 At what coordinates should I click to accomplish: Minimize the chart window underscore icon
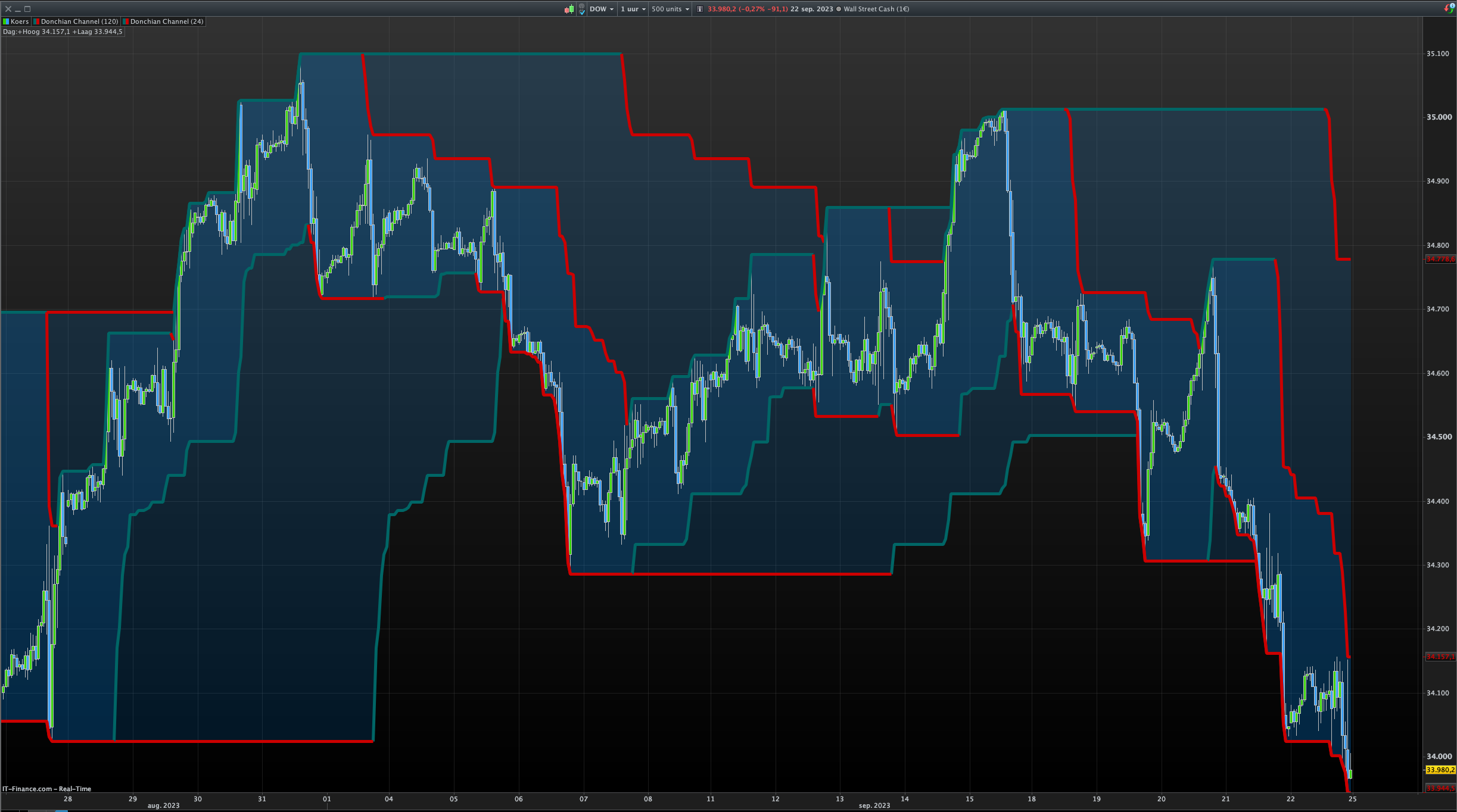click(x=18, y=9)
